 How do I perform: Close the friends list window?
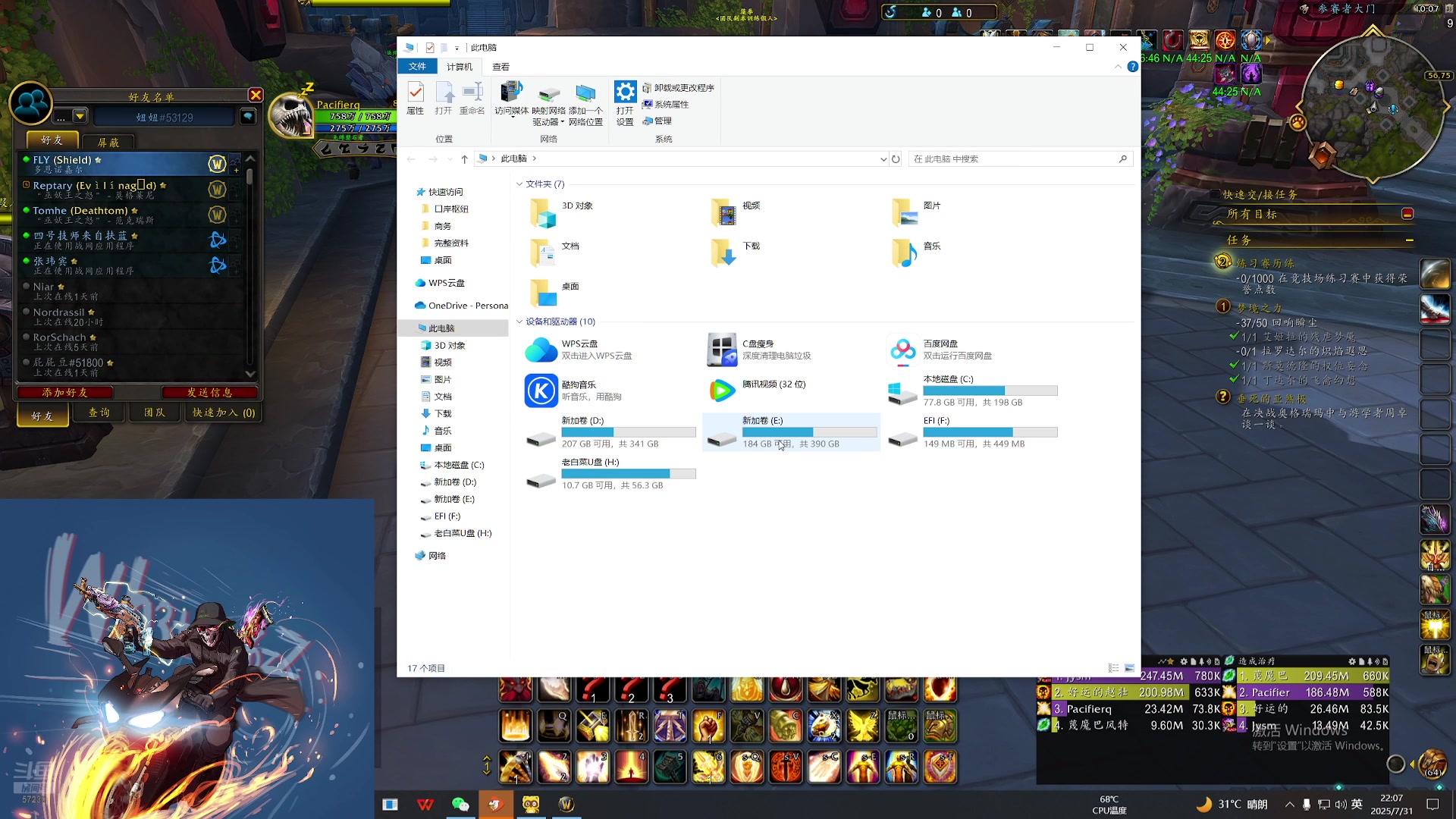coord(256,95)
